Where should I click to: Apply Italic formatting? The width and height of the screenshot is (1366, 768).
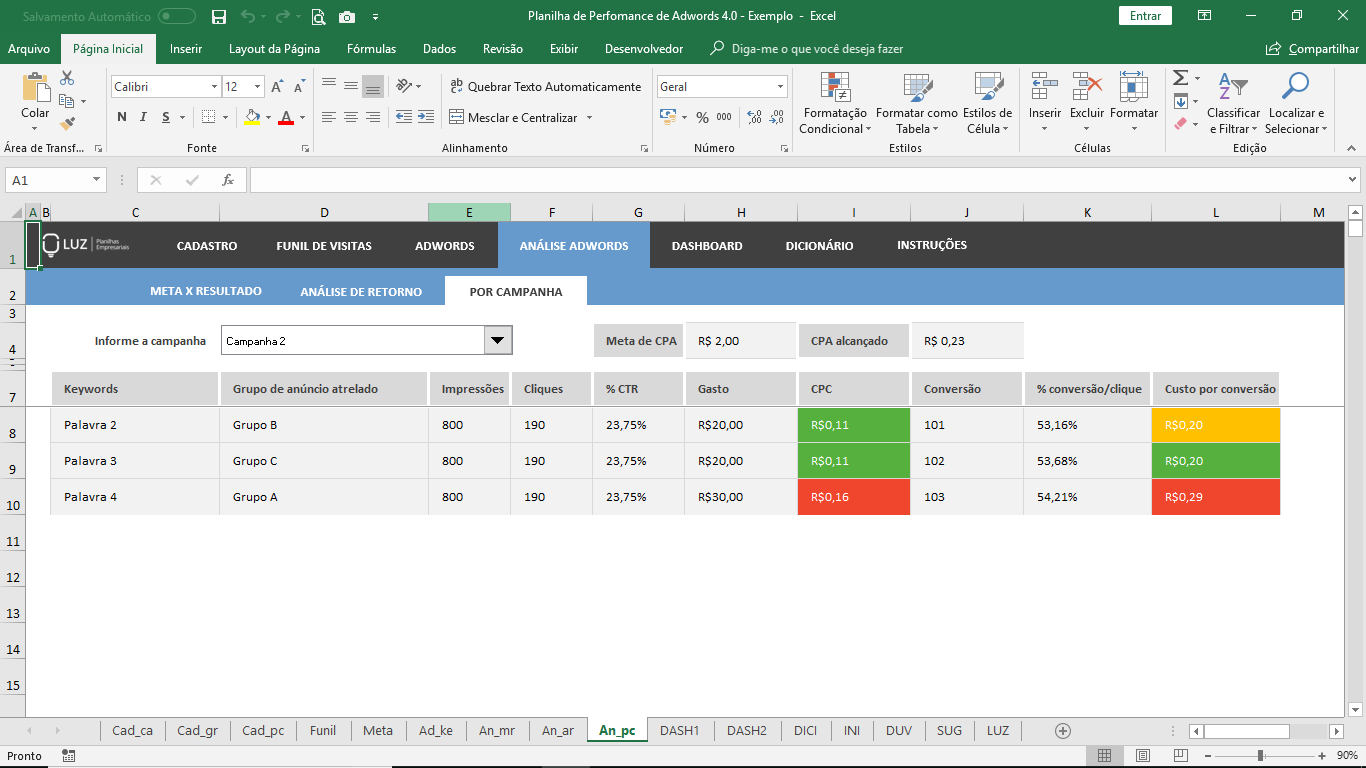(144, 117)
